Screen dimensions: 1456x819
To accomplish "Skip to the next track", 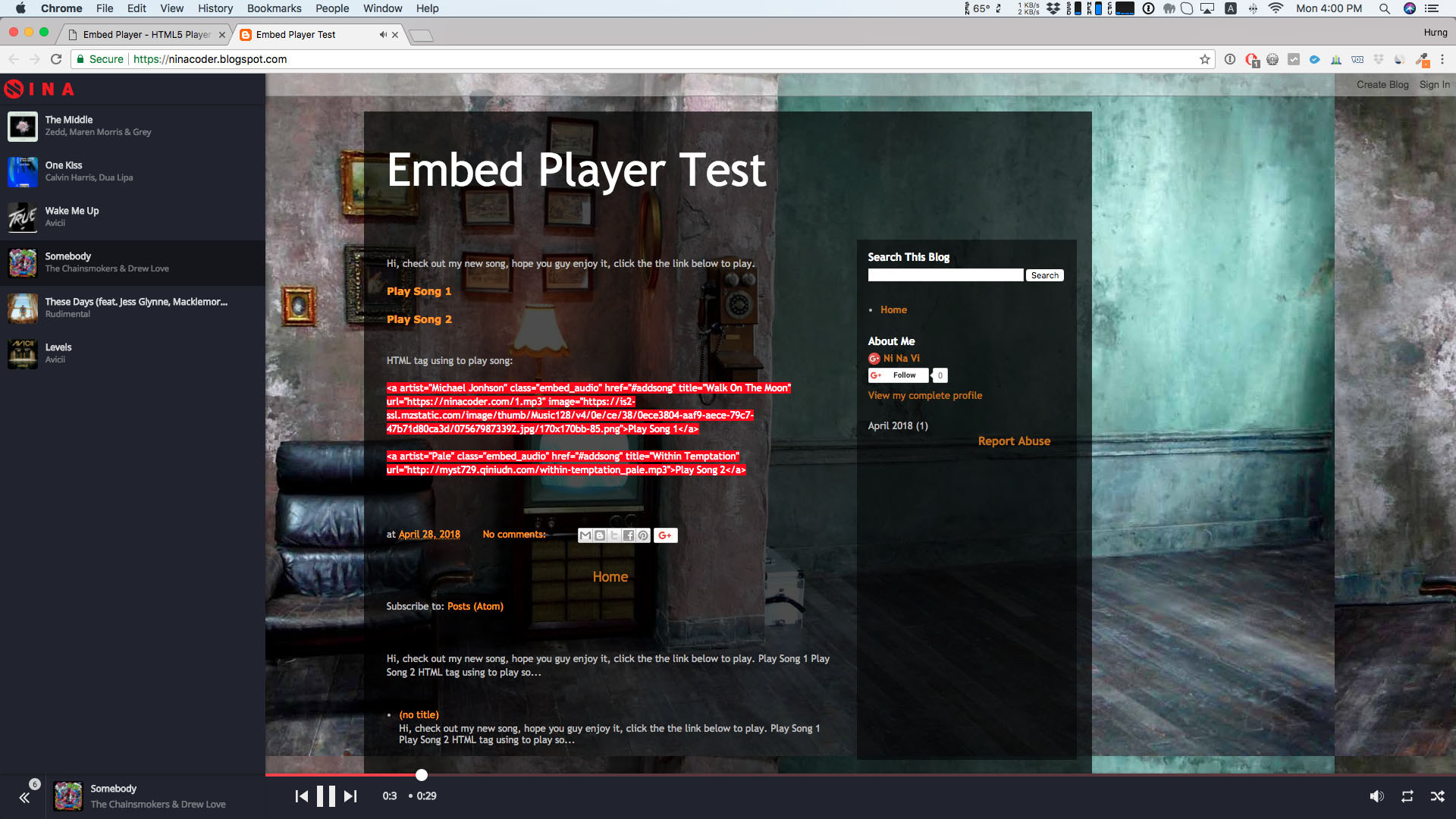I will 350,796.
